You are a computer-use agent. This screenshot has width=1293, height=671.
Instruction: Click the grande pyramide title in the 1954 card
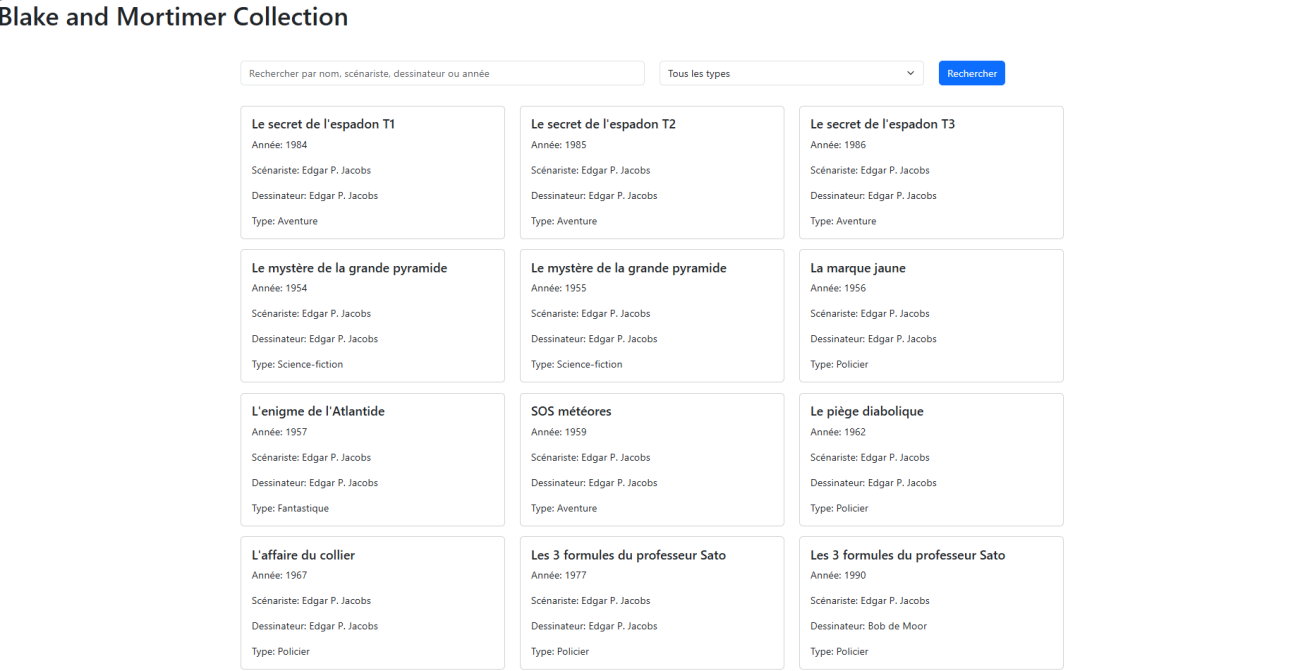(349, 268)
